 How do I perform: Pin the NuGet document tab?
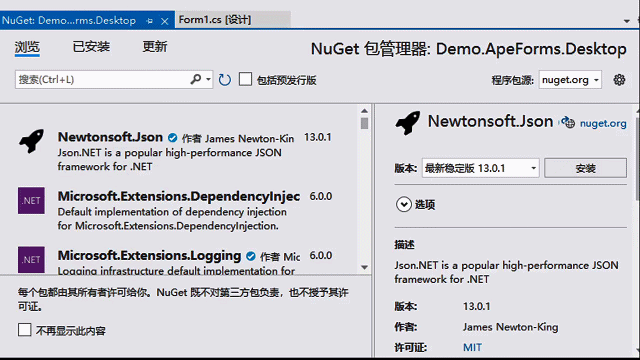coord(150,21)
